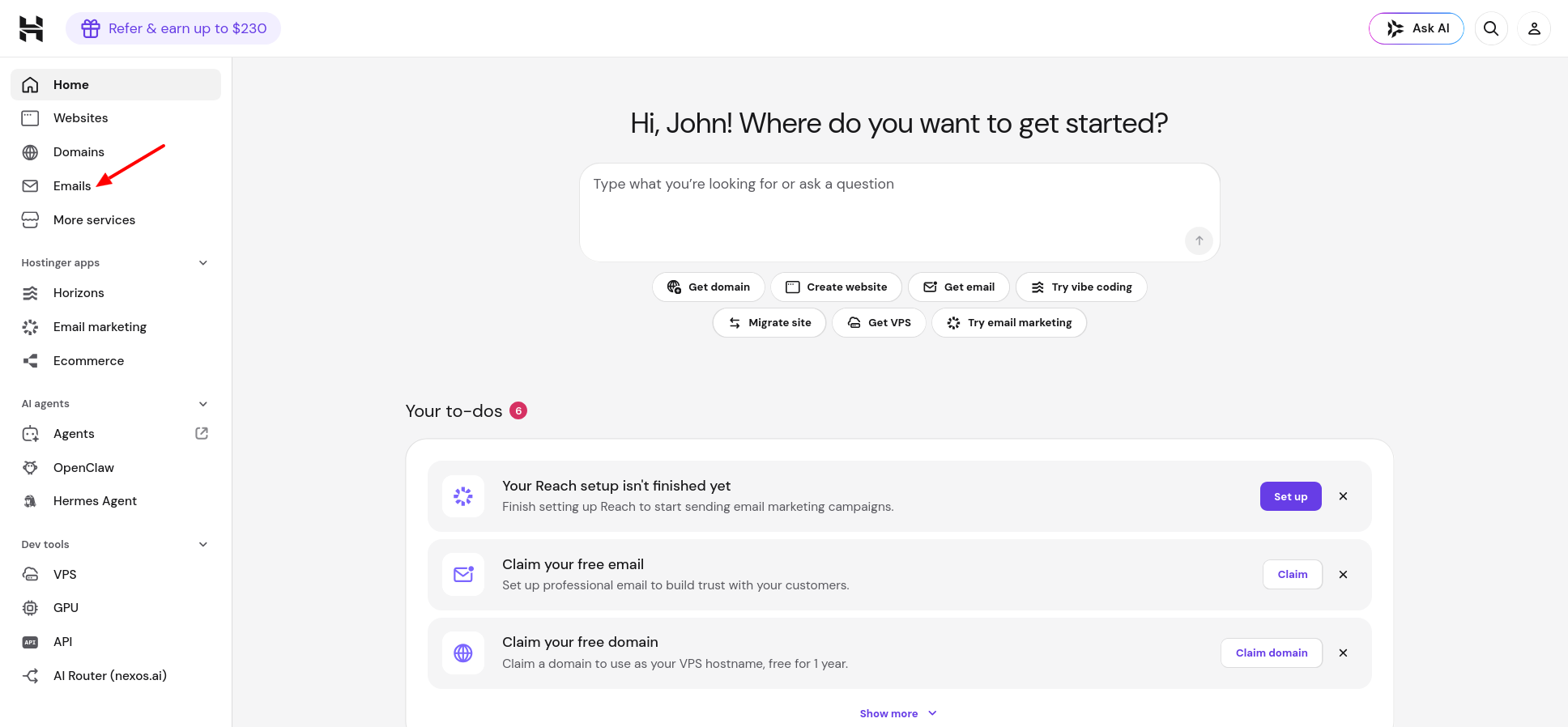Viewport: 1568px width, 727px height.
Task: Click the free email to-do envelope icon
Action: (x=463, y=575)
